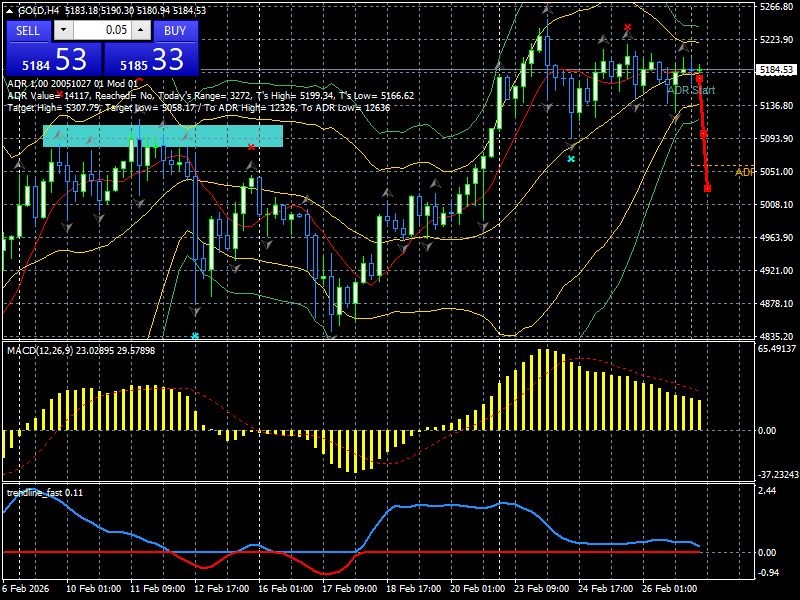Screen dimensions: 800x600
Task: Click the '23 Feb 09:00' time label
Action: (541, 589)
